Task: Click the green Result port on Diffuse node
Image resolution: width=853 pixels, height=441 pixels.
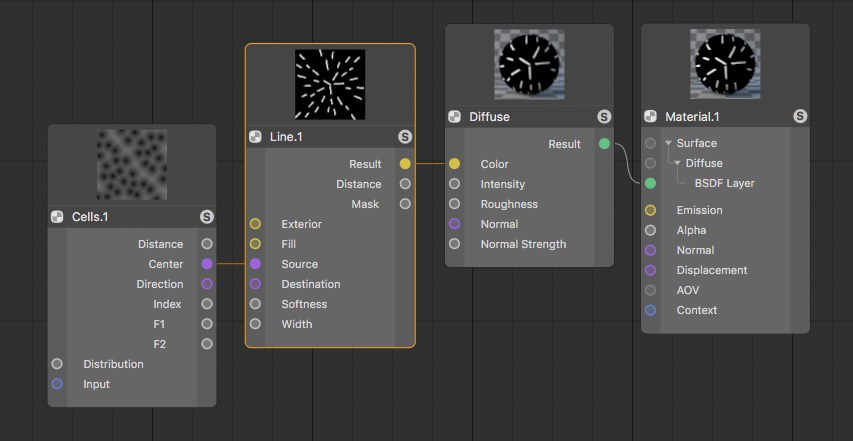Action: click(x=604, y=144)
